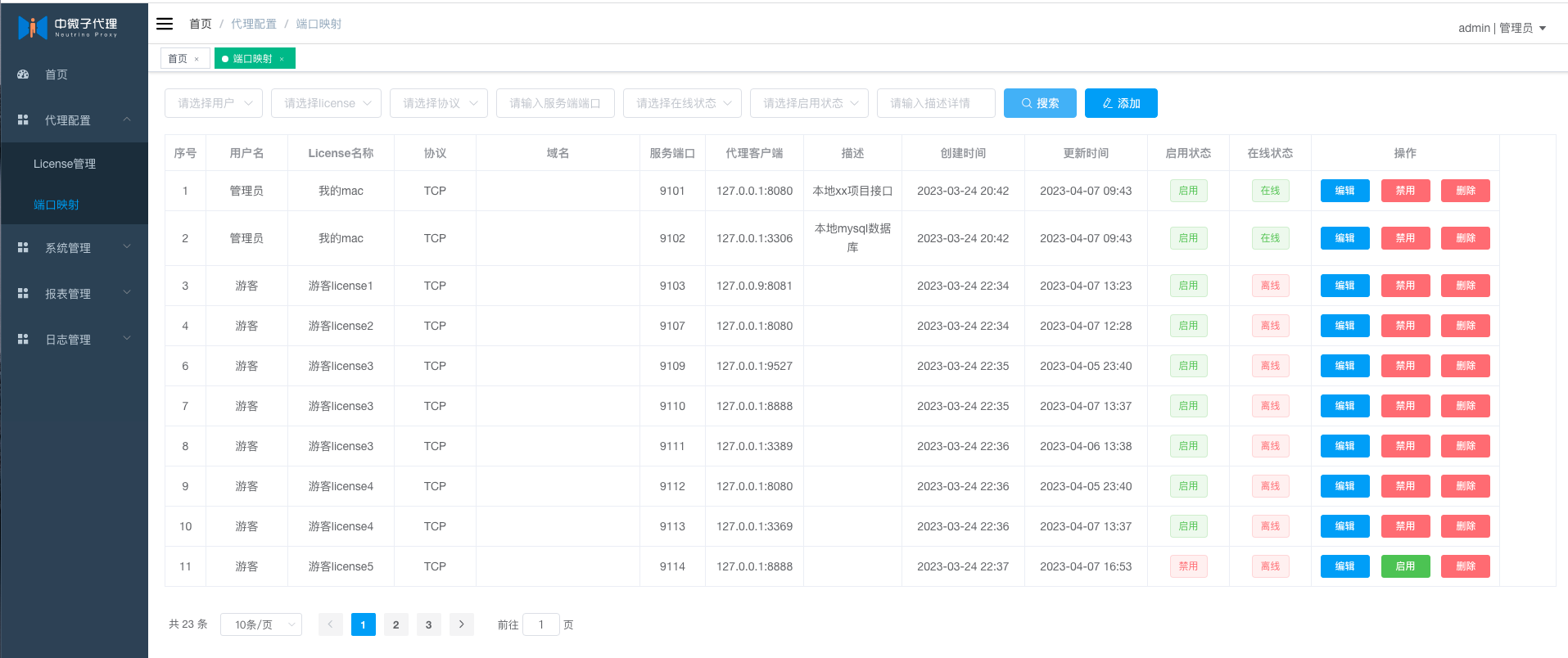This screenshot has height=658, width=1568.
Task: Click the grid icon beside 系统管理
Action: (x=23, y=247)
